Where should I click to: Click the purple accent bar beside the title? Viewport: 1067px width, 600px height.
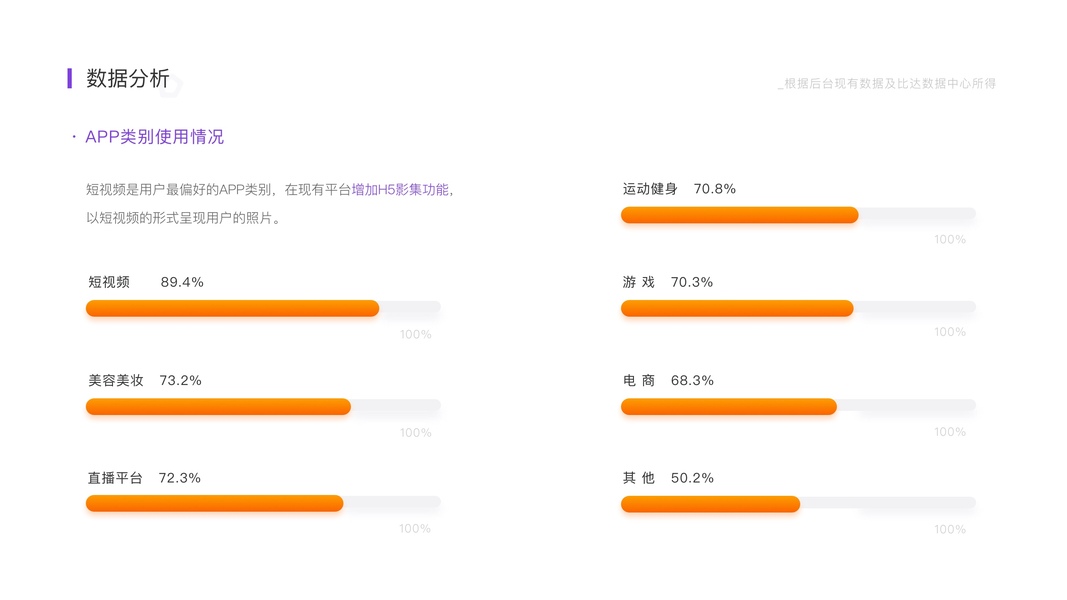pyautogui.click(x=70, y=78)
